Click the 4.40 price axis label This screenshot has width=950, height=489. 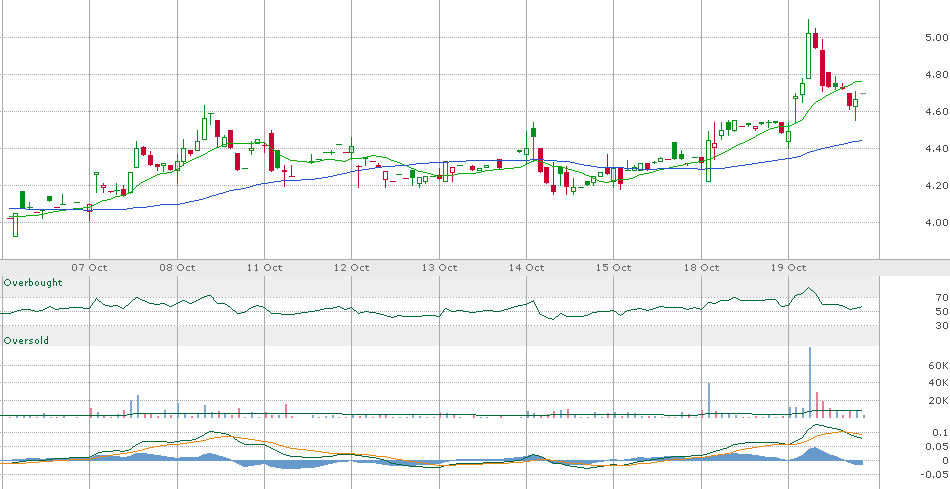[937, 149]
